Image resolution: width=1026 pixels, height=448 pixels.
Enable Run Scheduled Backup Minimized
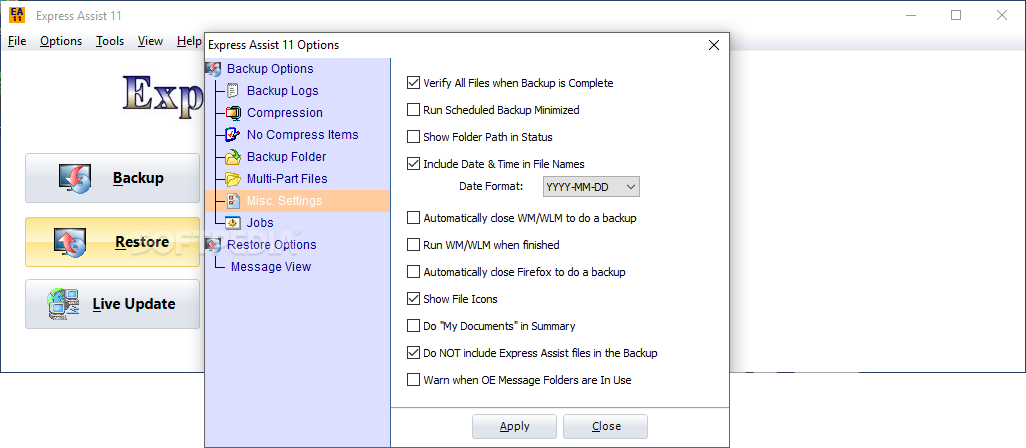coord(413,110)
